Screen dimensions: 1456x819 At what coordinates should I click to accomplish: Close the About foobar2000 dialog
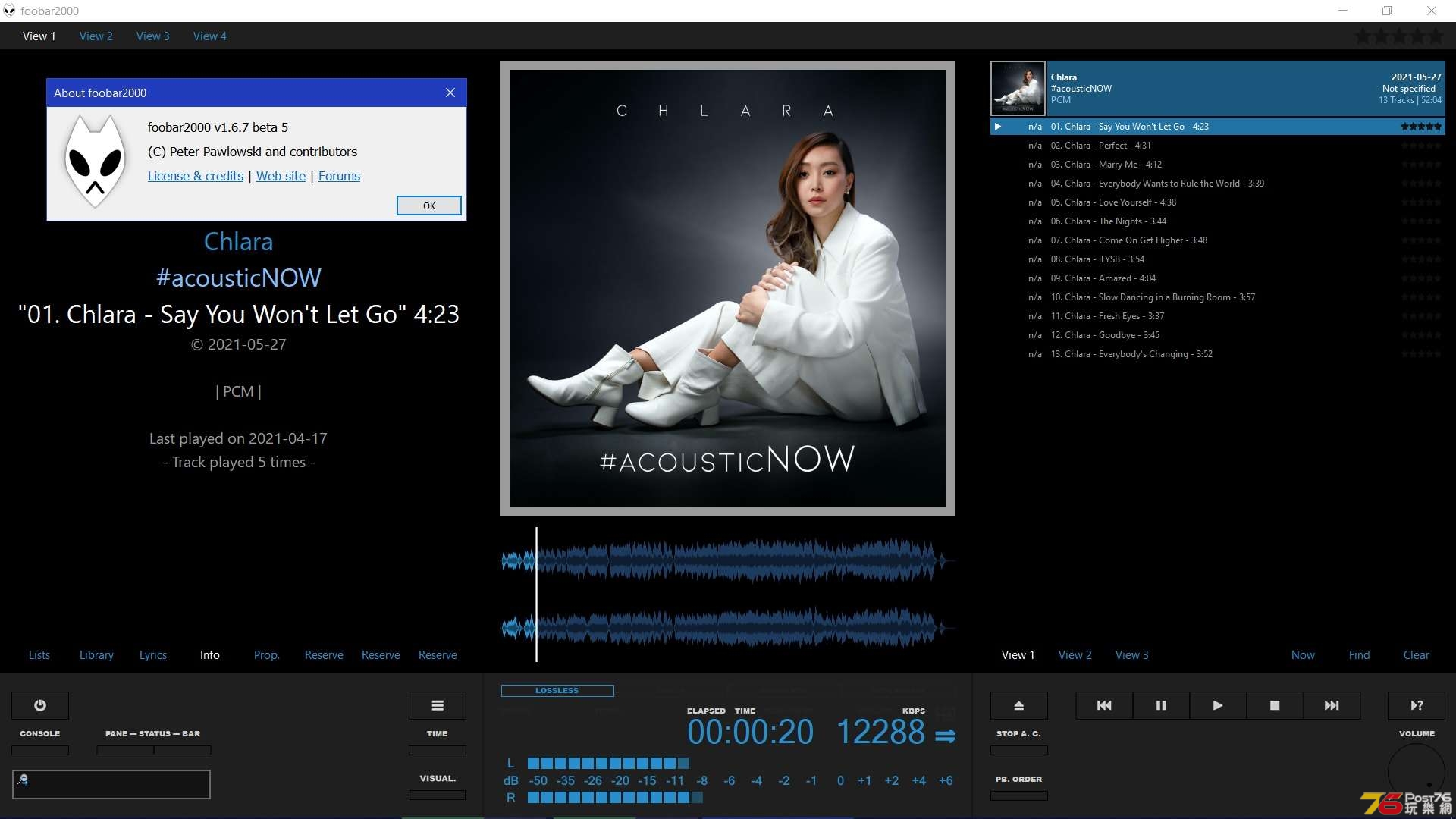click(x=450, y=93)
